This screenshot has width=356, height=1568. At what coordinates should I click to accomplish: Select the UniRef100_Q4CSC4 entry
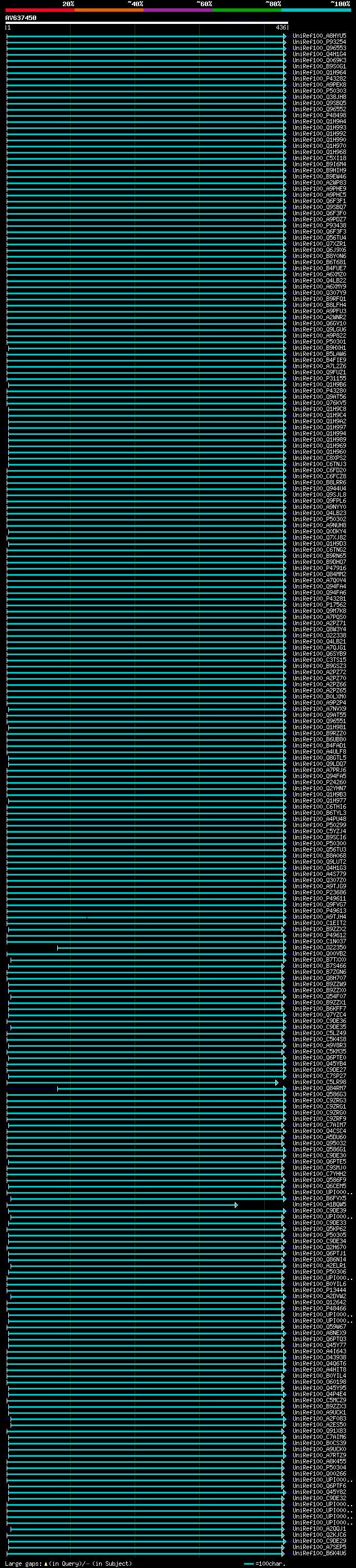(319, 1131)
